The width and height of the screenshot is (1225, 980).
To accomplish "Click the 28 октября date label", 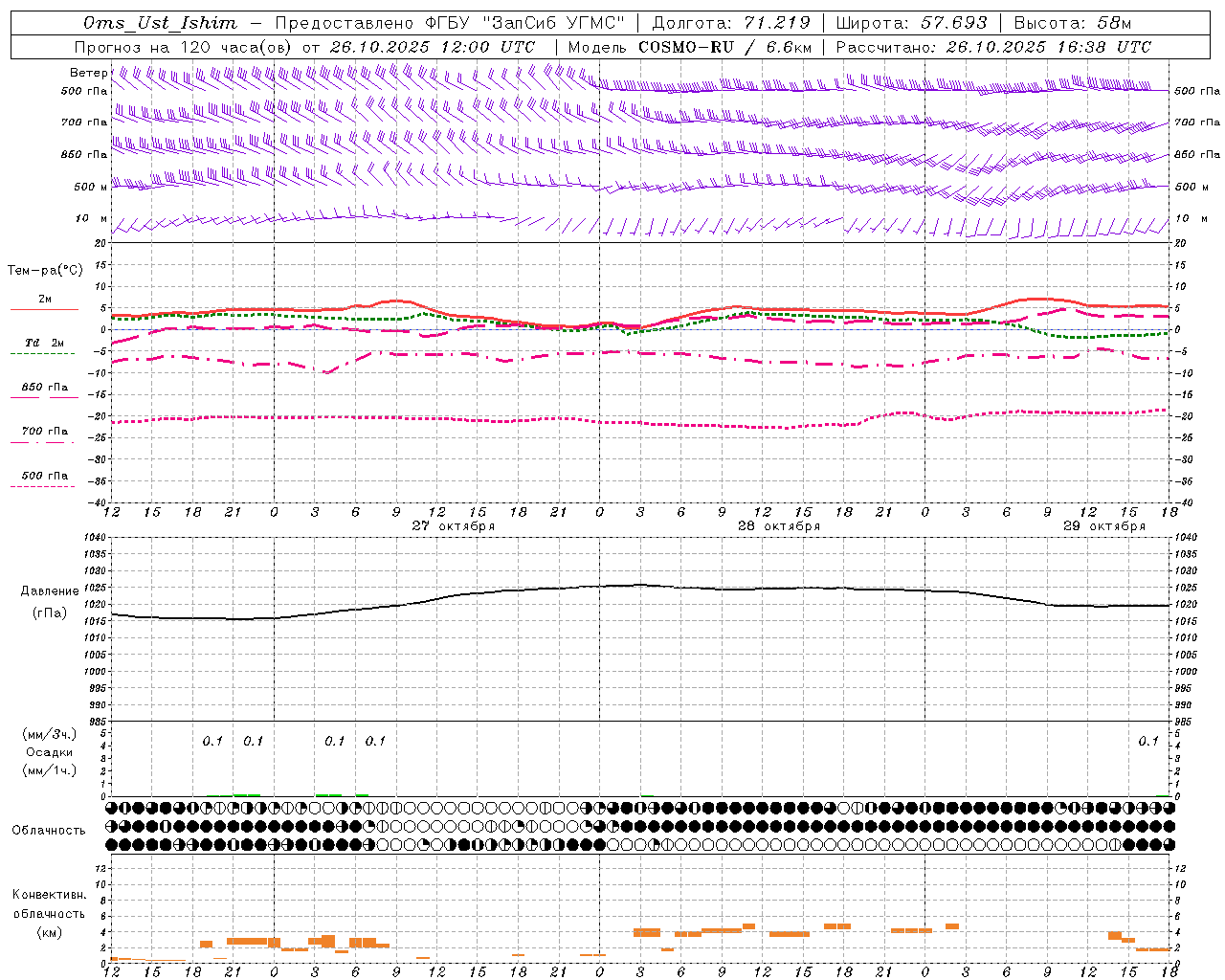I will coord(779,526).
